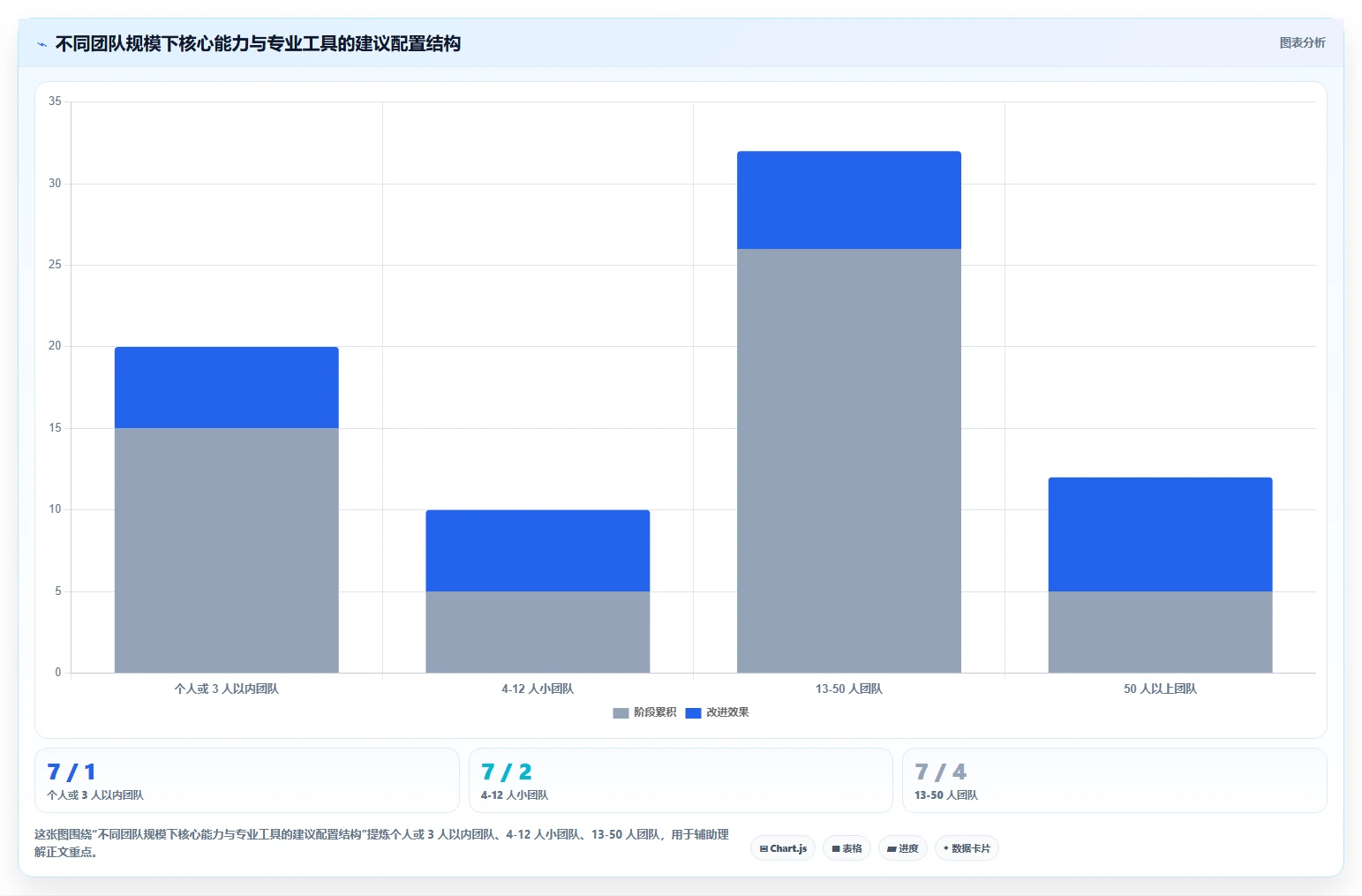Click the y-axis value 30
Image resolution: width=1362 pixels, height=896 pixels.
[55, 184]
